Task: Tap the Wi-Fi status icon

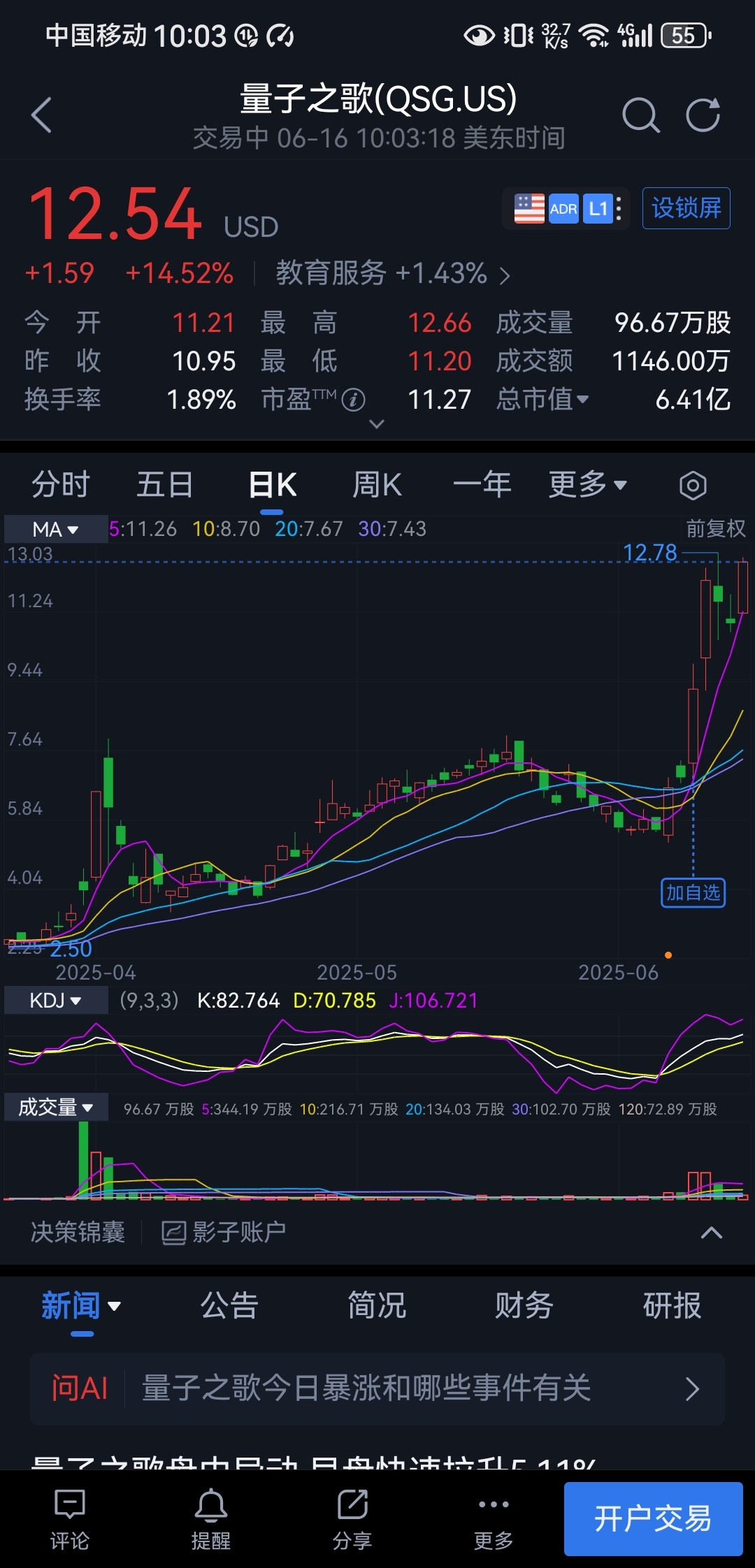Action: (x=595, y=35)
